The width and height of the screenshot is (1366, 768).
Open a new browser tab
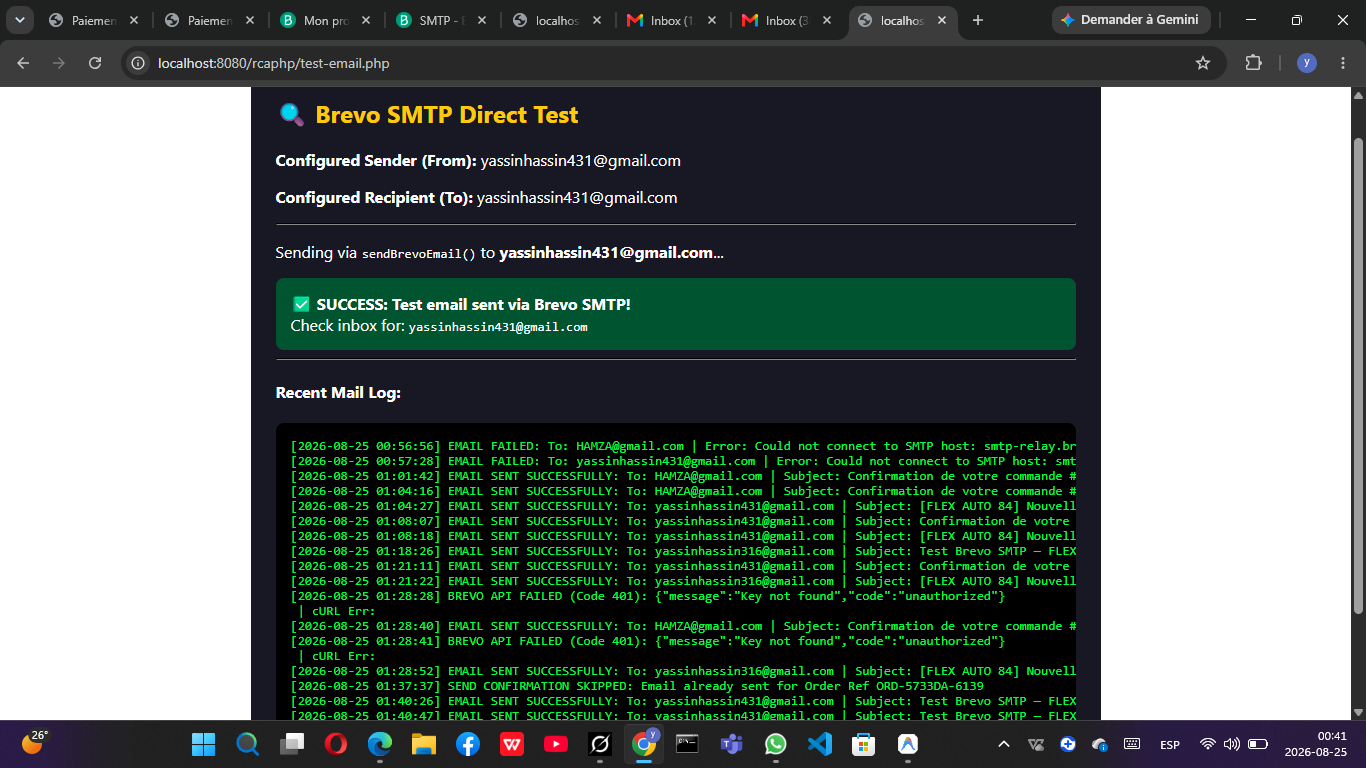978,20
